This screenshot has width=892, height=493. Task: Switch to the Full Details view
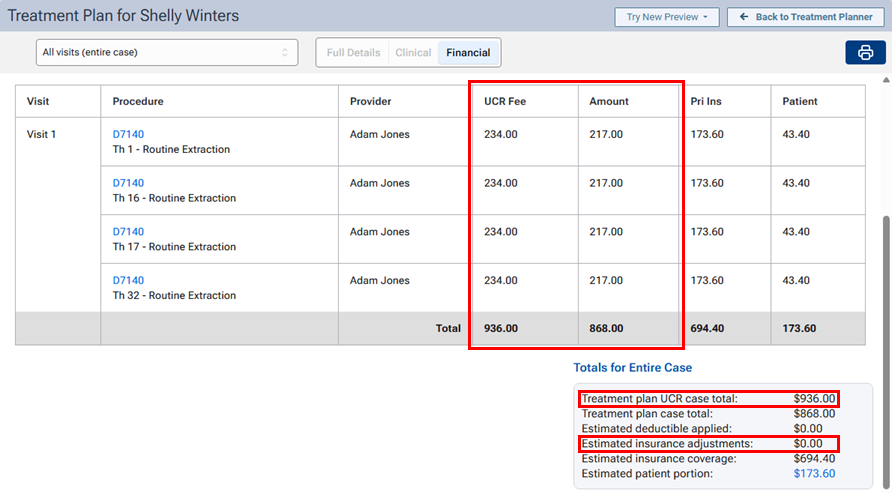[x=353, y=53]
